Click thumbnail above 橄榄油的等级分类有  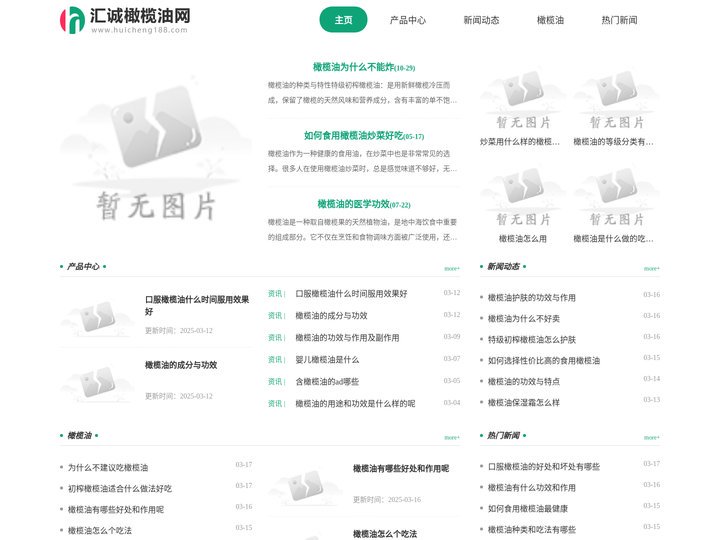pyautogui.click(x=616, y=98)
